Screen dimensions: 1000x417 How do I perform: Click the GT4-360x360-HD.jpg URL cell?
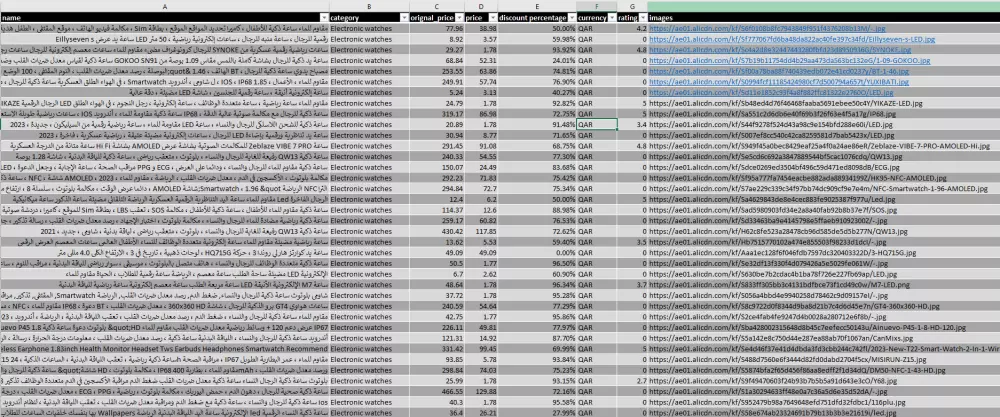[x=823, y=305]
